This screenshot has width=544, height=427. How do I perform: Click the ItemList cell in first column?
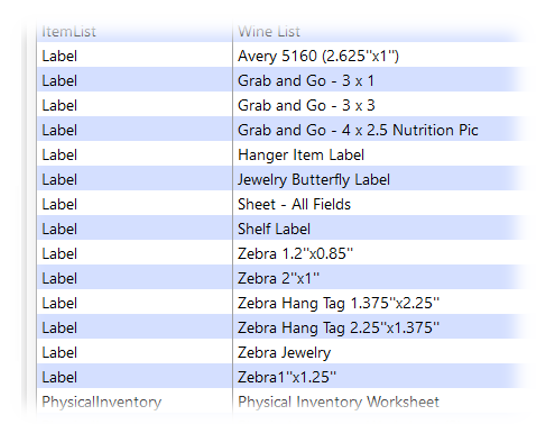[x=69, y=32]
